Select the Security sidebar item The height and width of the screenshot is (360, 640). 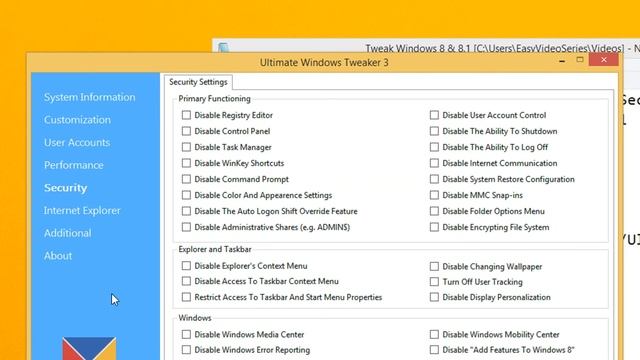tap(65, 188)
